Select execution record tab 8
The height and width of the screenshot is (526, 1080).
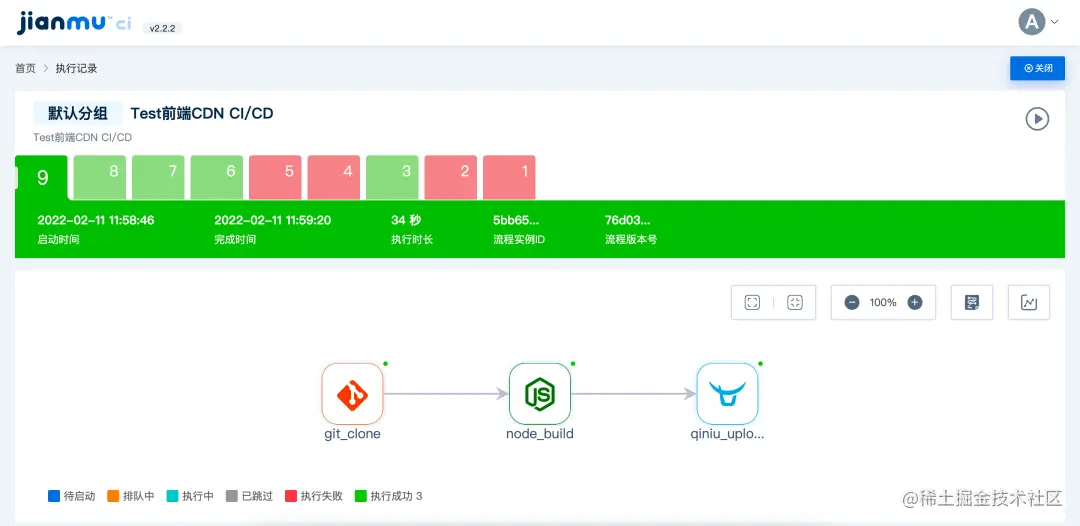tap(100, 178)
